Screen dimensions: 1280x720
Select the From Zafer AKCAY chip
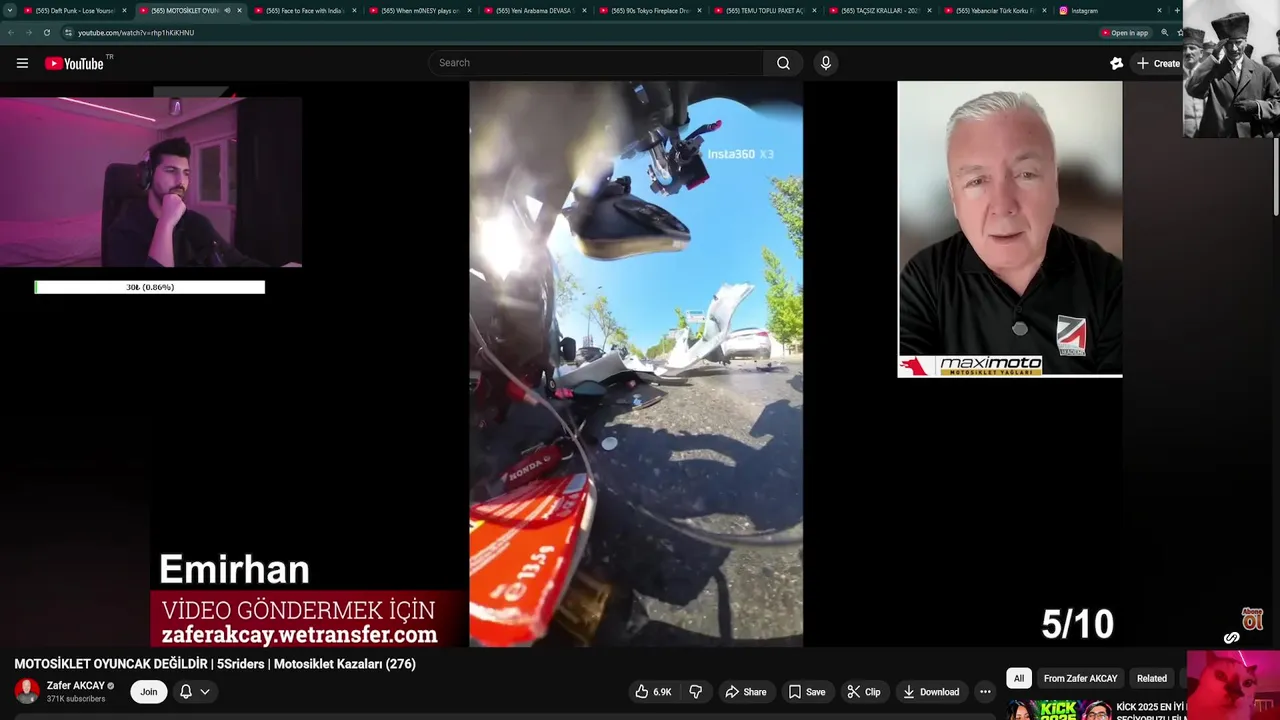point(1080,678)
